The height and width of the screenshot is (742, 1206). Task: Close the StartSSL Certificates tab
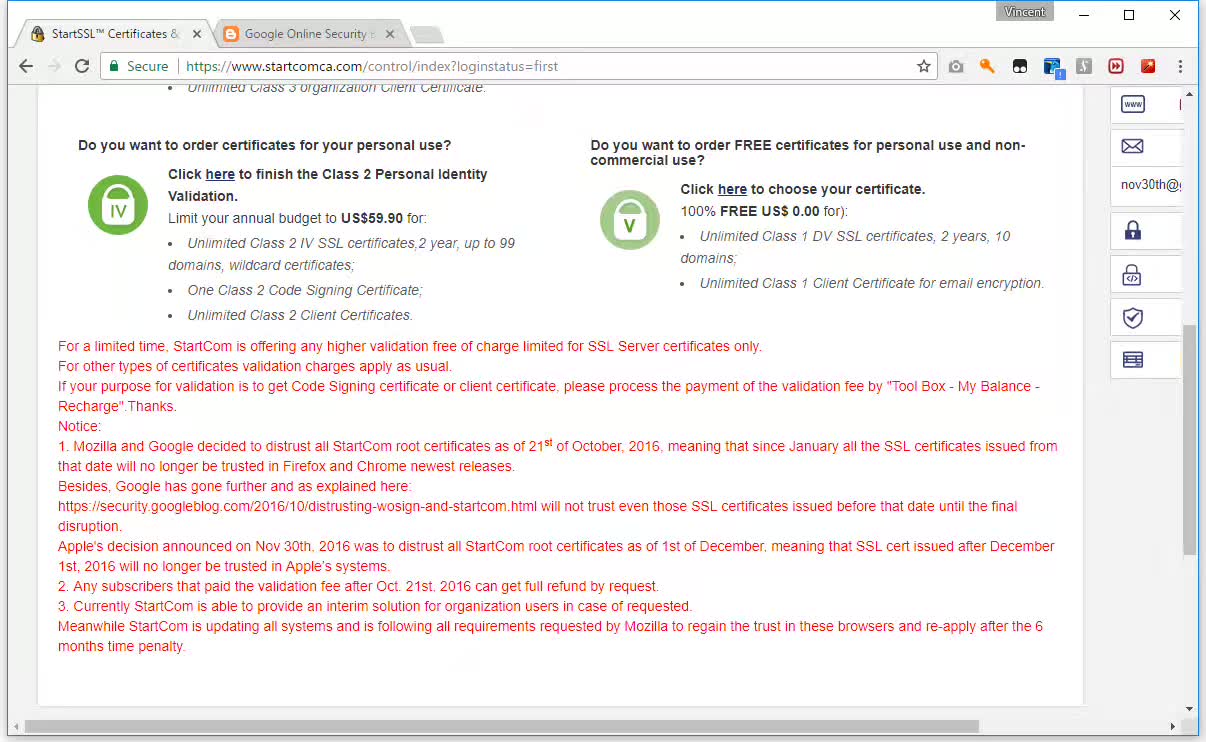[197, 34]
